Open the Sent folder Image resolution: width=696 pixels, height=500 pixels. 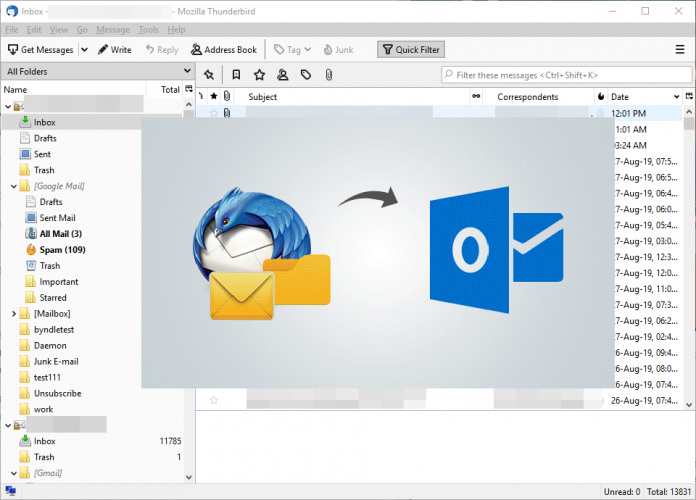click(42, 154)
